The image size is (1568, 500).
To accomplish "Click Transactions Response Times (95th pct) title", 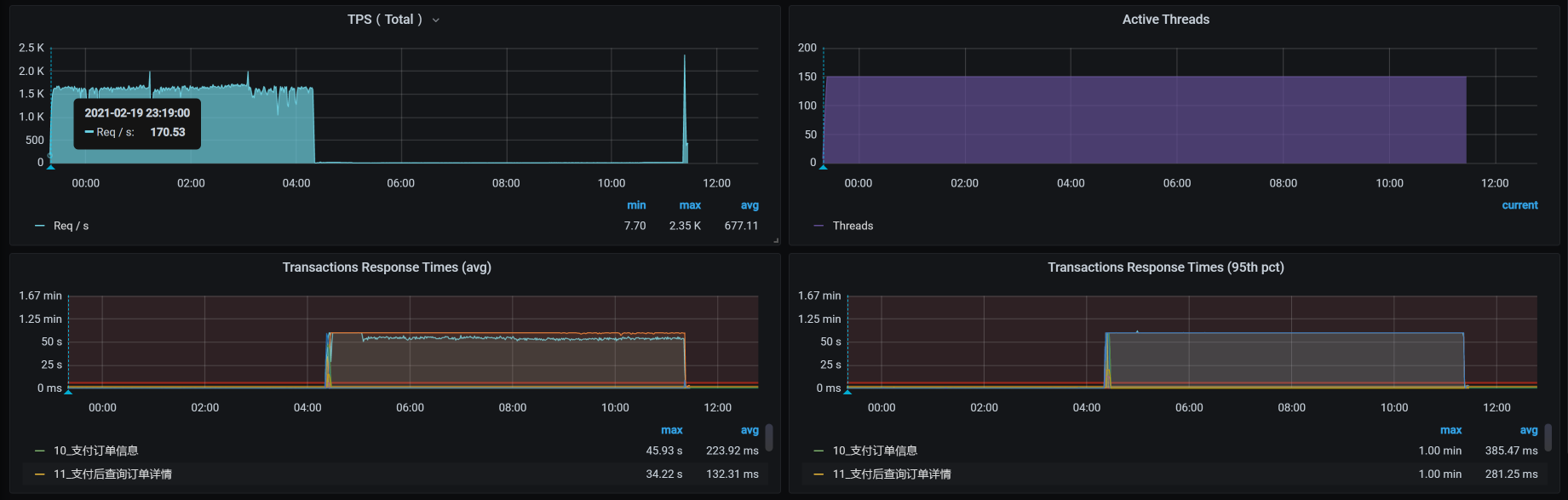I will tap(1165, 267).
